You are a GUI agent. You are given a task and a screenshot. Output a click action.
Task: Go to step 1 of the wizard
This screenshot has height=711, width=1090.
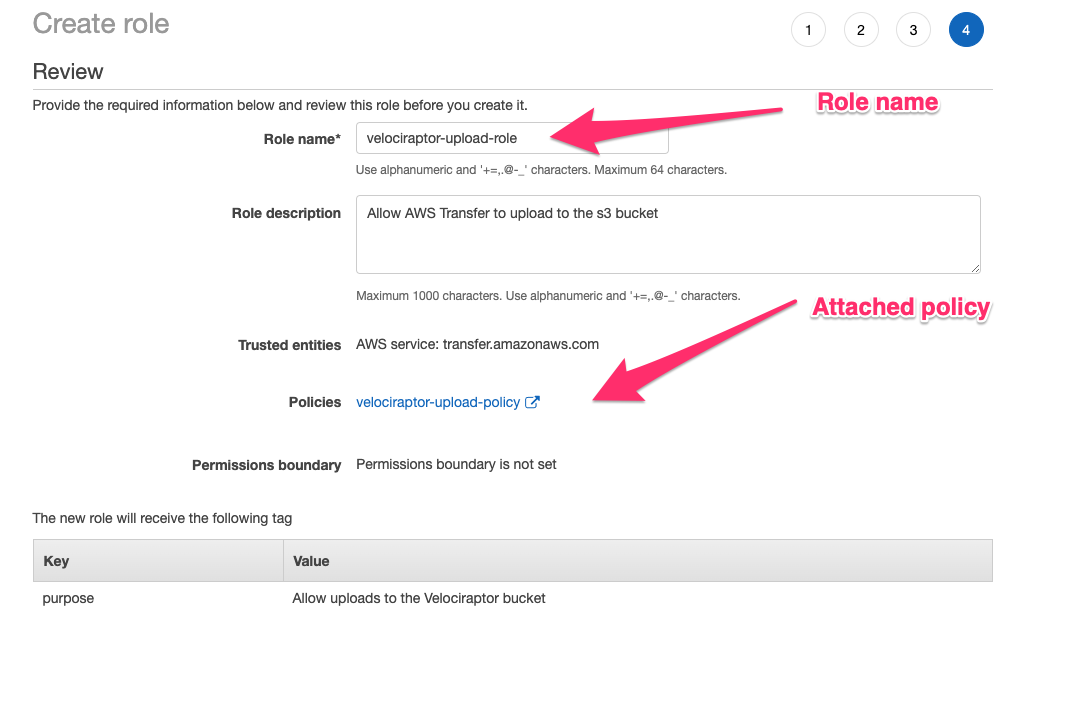[x=808, y=30]
